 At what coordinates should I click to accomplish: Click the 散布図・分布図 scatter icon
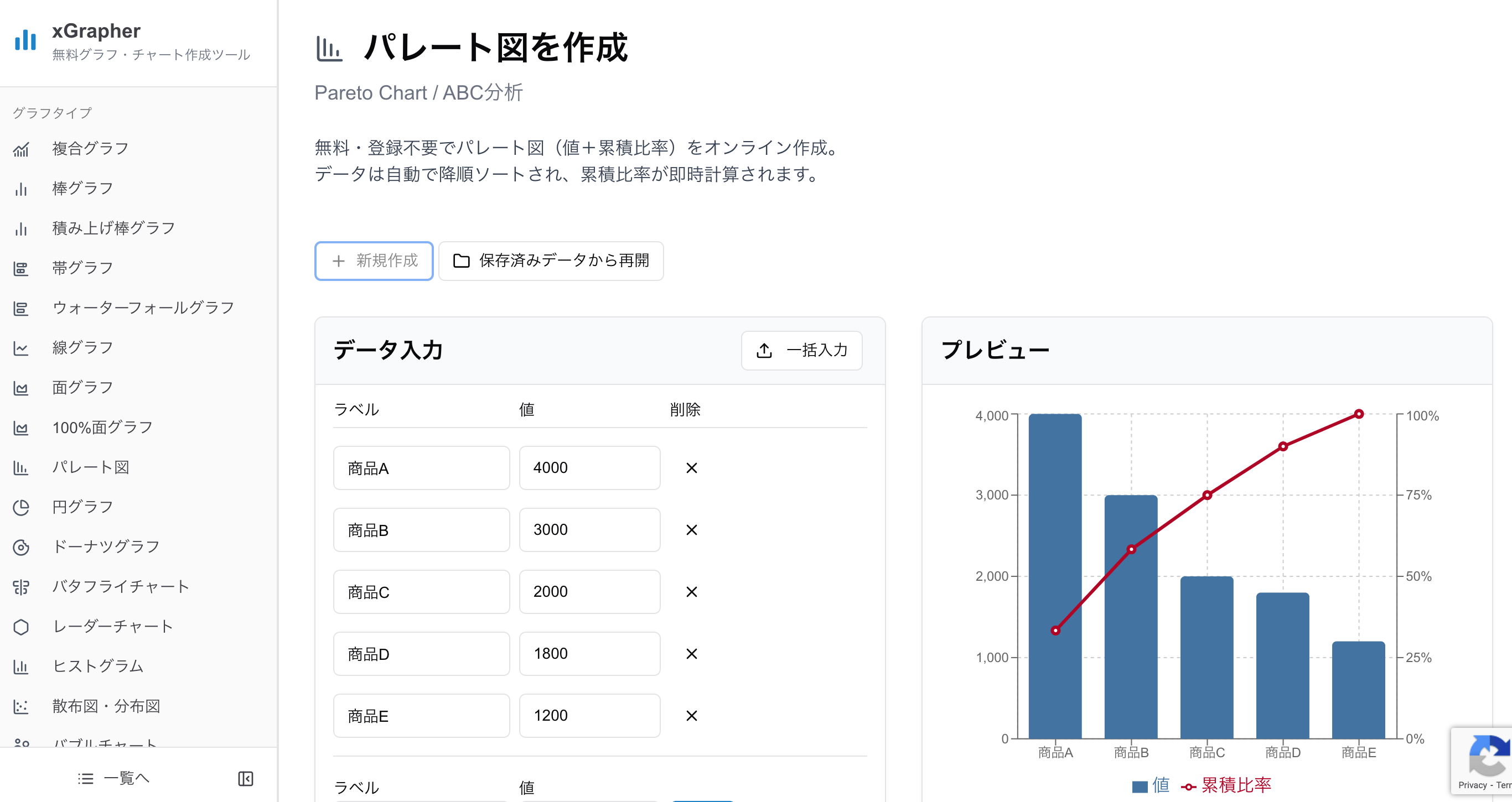click(21, 706)
